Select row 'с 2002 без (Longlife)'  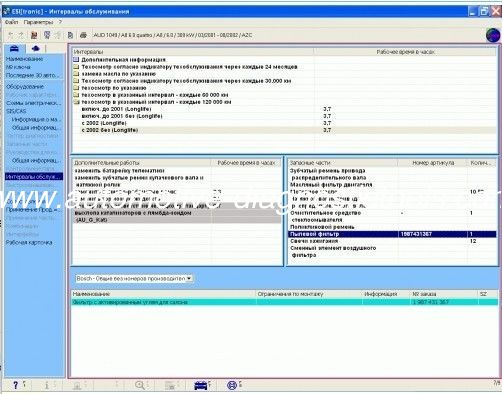283,130
